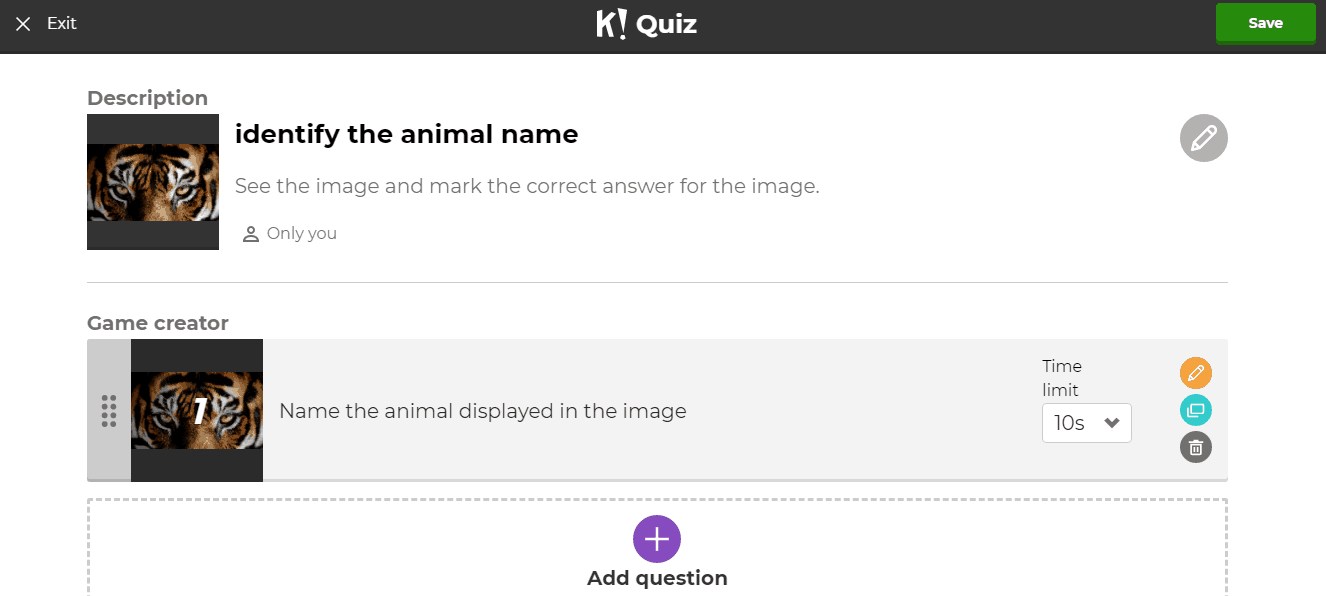This screenshot has height=596, width=1326.
Task: Open the 10s time limit dropdown
Action: (1086, 423)
